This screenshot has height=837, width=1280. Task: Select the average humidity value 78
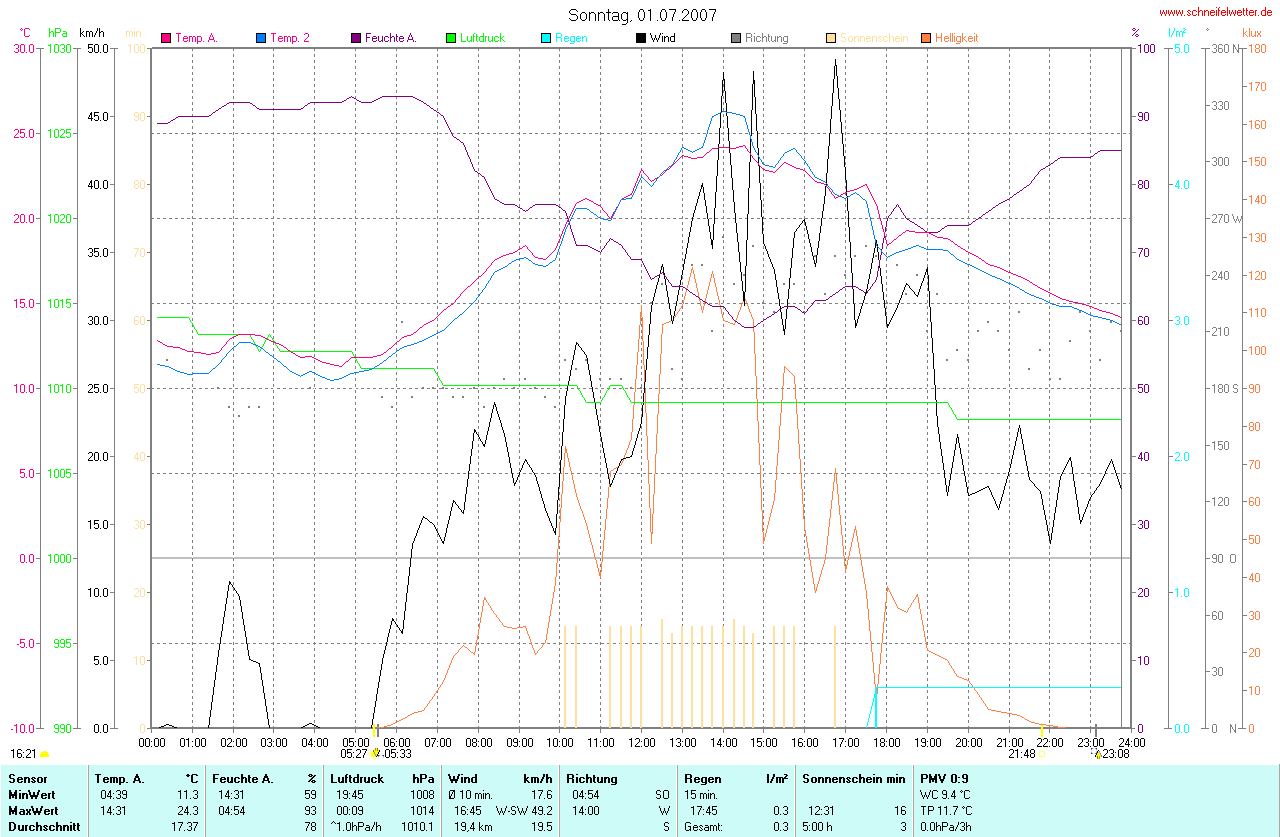click(311, 827)
